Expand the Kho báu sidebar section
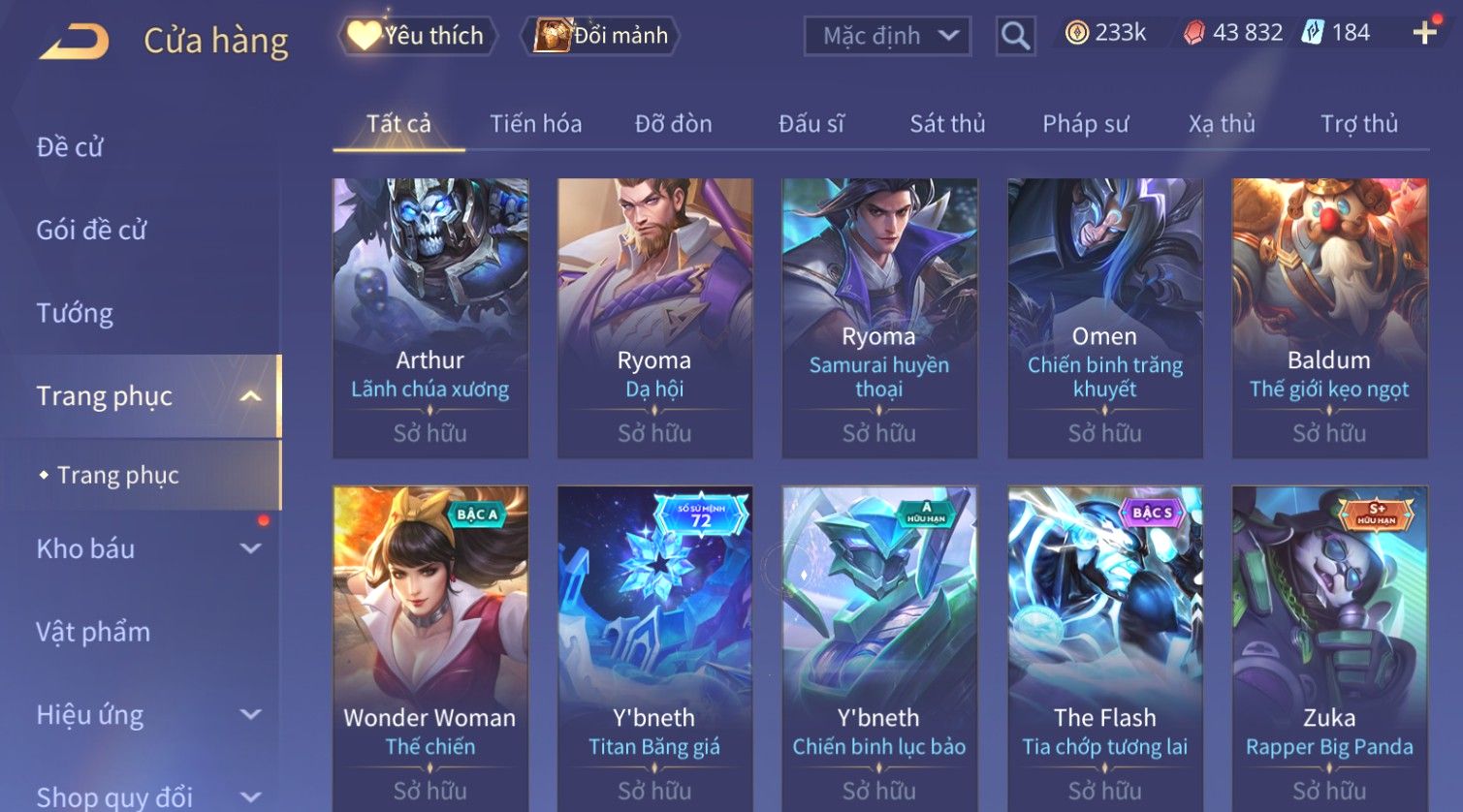This screenshot has height=812, width=1463. pos(250,548)
